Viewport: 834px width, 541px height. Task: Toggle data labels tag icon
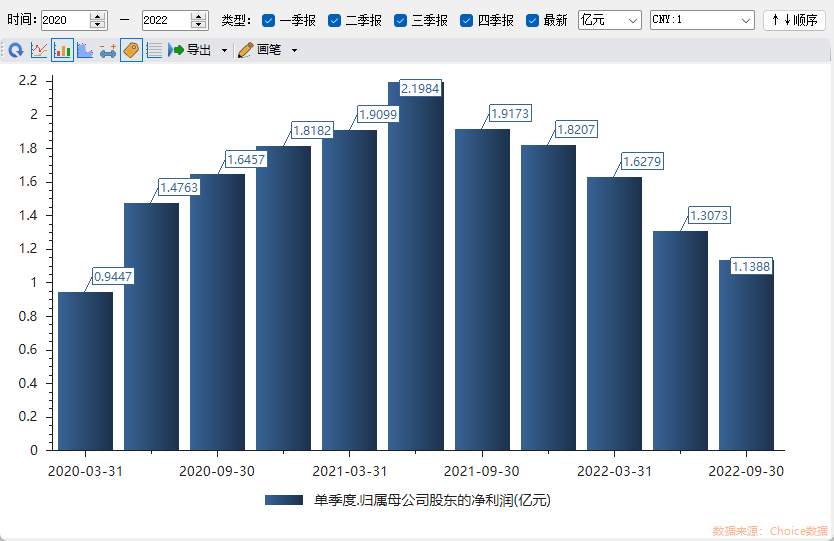pyautogui.click(x=131, y=50)
